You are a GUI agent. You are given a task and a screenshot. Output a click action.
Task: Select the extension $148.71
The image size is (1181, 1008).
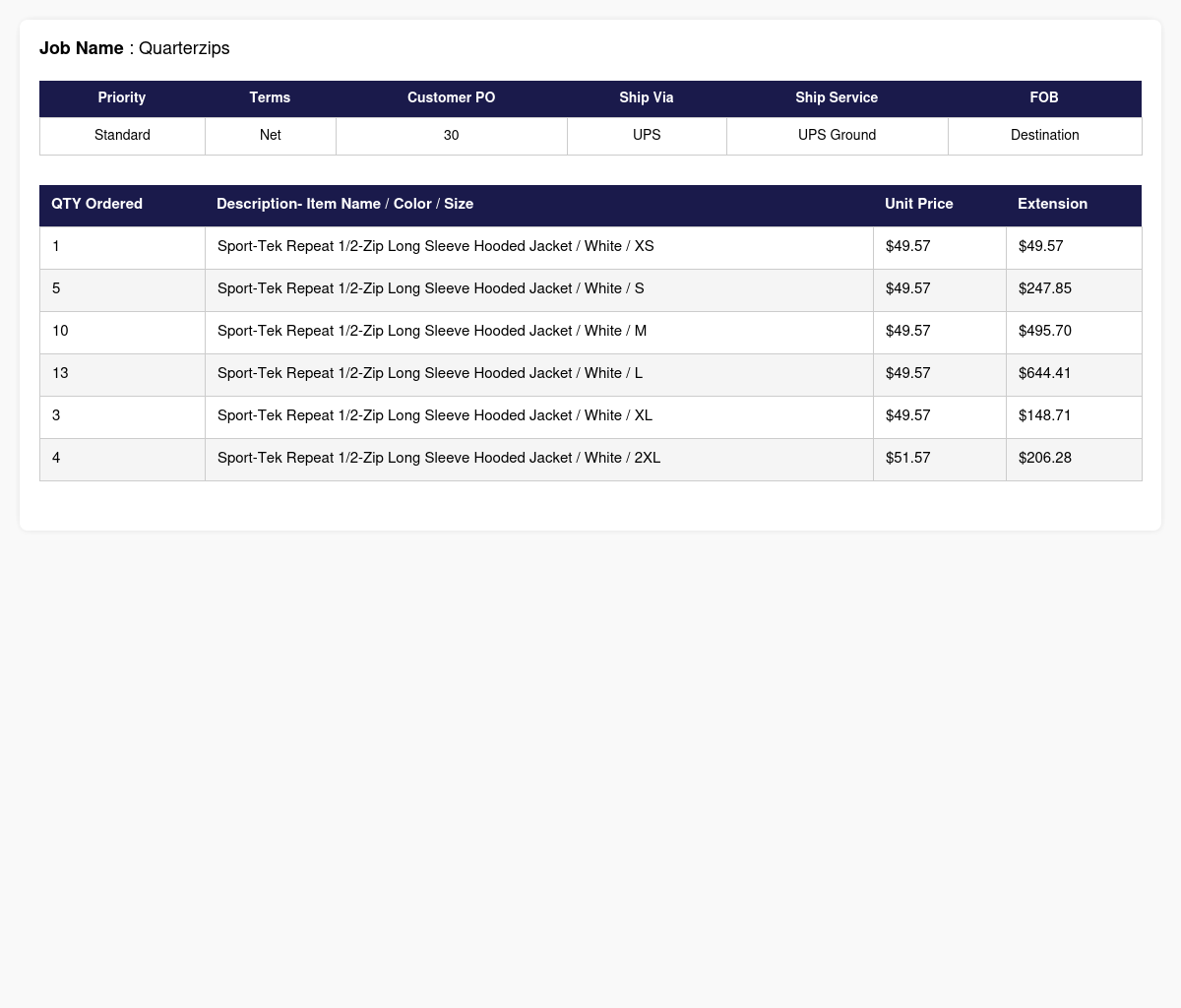click(1074, 416)
